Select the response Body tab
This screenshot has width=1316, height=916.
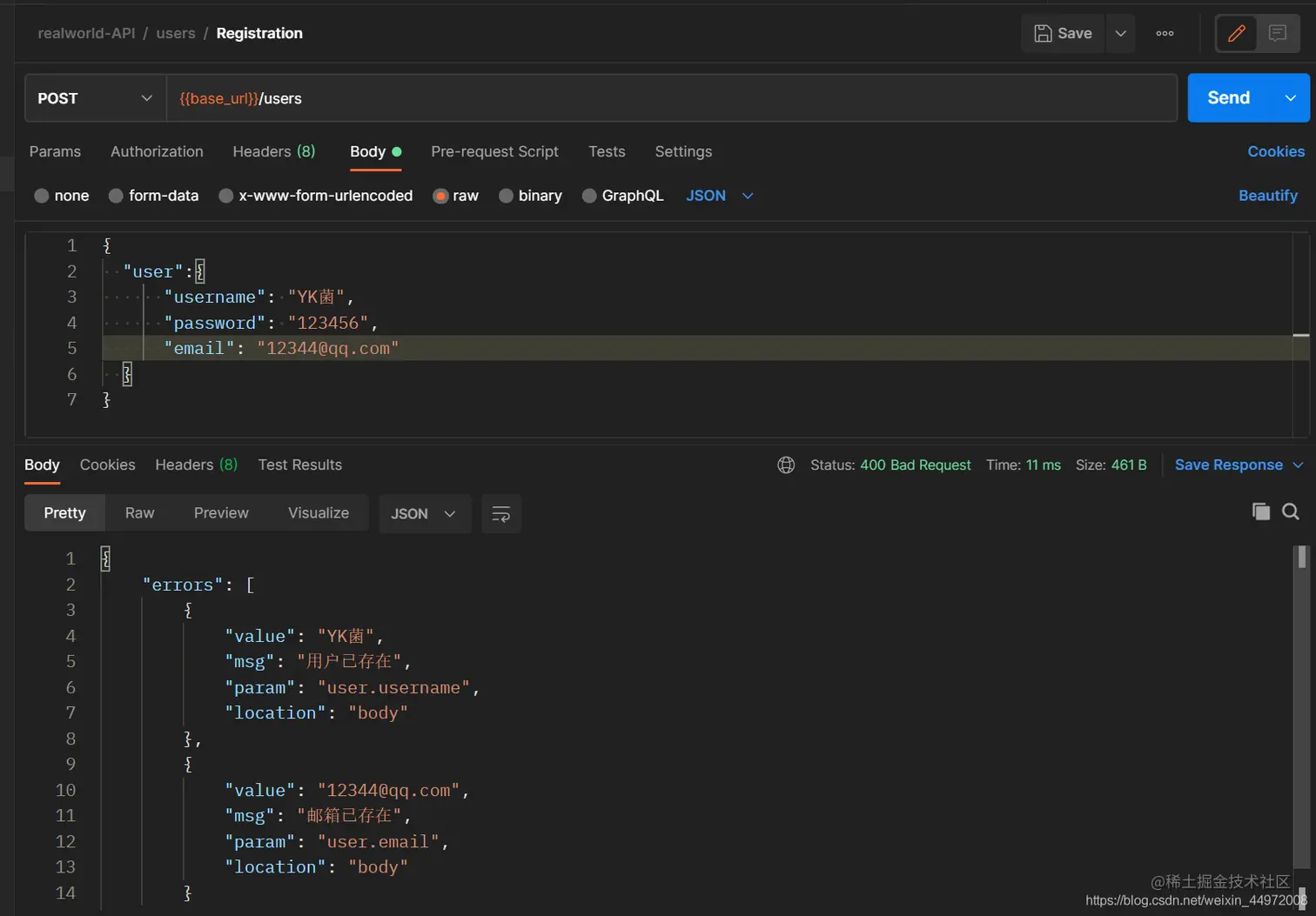tap(42, 465)
